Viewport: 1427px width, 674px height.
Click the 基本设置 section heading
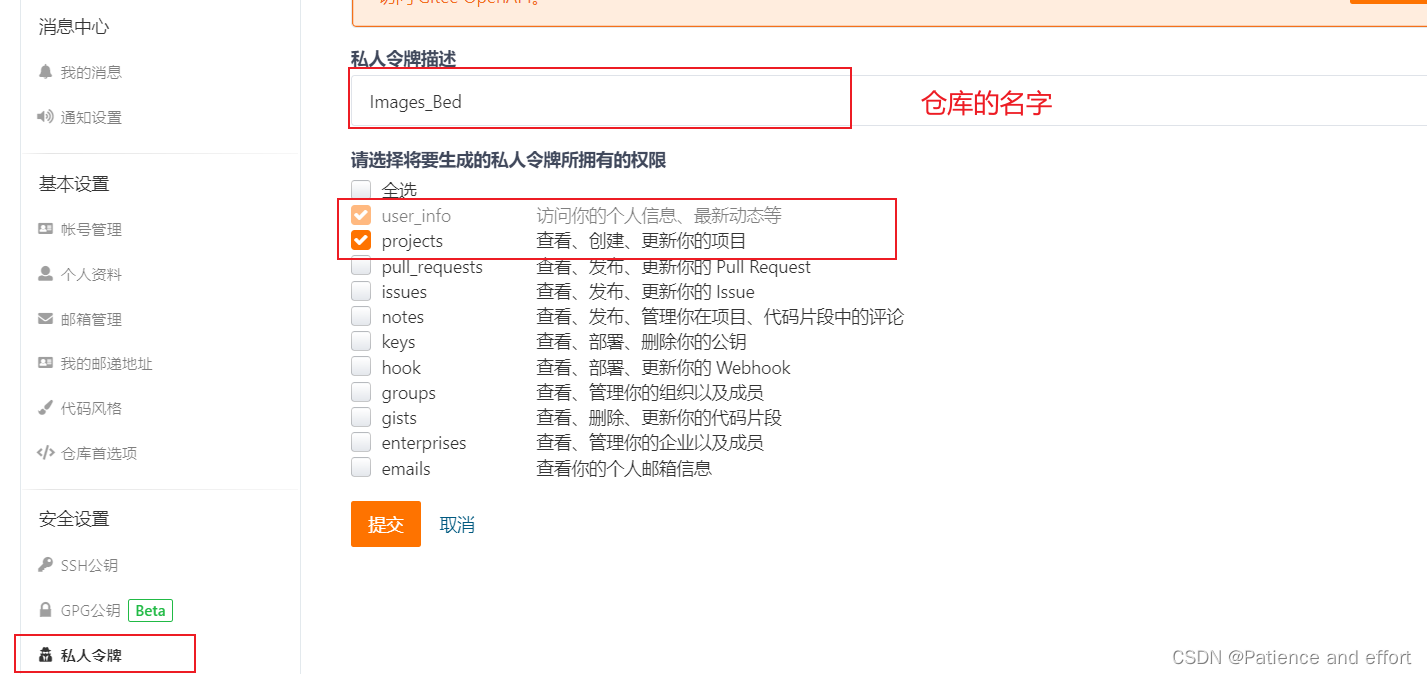pyautogui.click(x=74, y=184)
